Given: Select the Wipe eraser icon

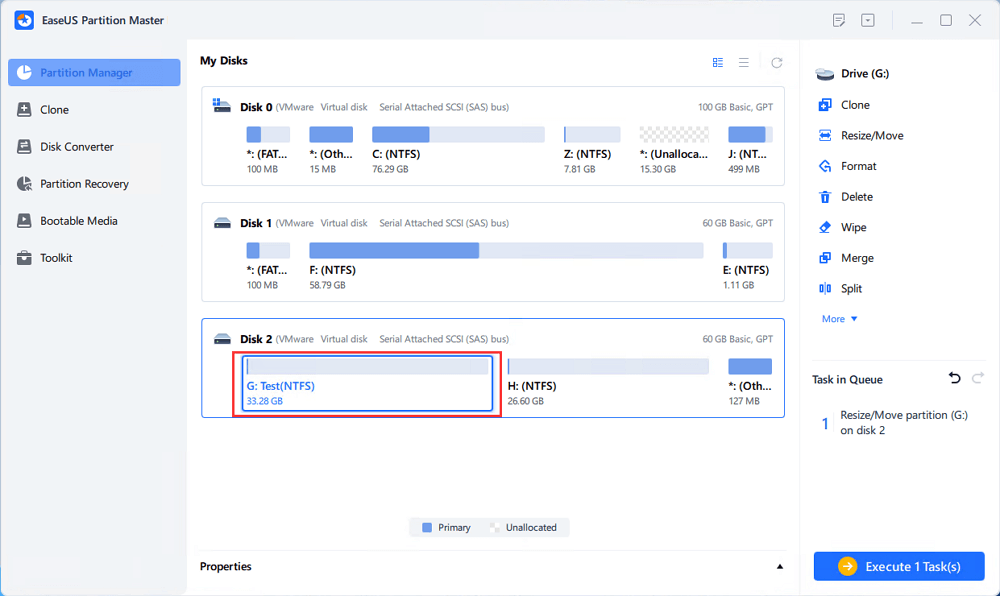Looking at the screenshot, I should 825,228.
